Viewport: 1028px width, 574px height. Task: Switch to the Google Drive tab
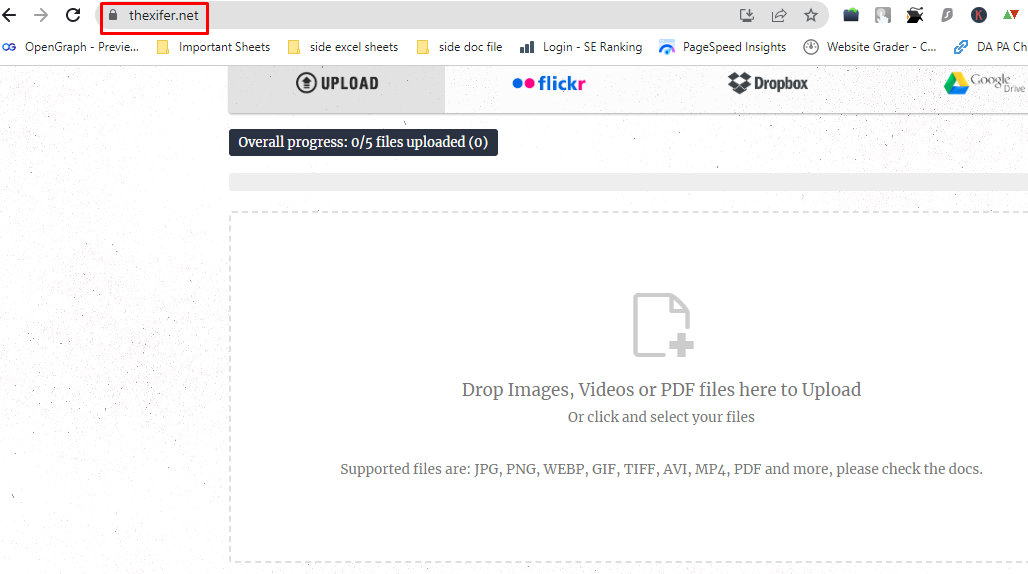pos(985,83)
